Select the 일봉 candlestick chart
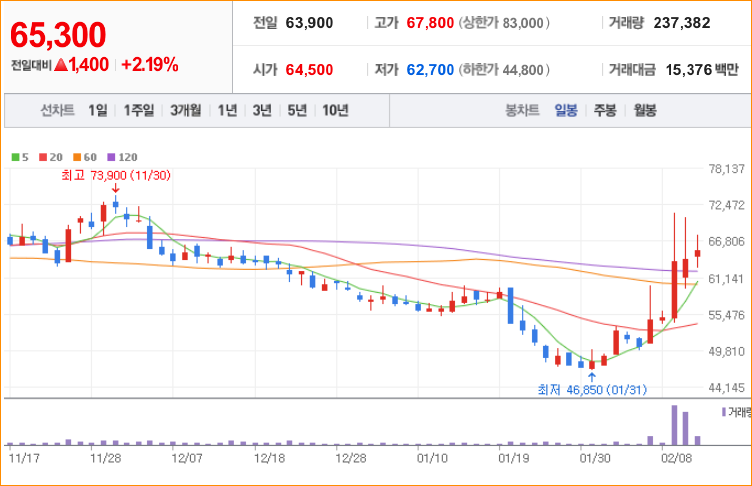 (x=566, y=110)
